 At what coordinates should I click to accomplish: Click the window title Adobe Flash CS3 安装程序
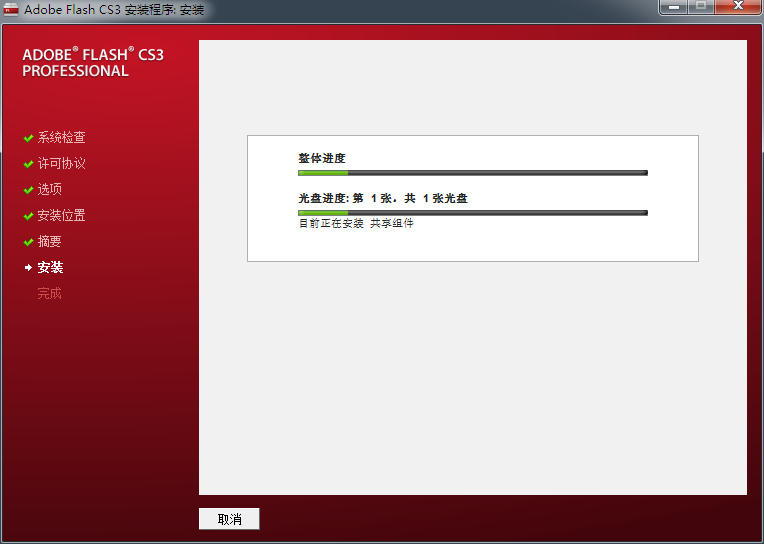(x=114, y=9)
